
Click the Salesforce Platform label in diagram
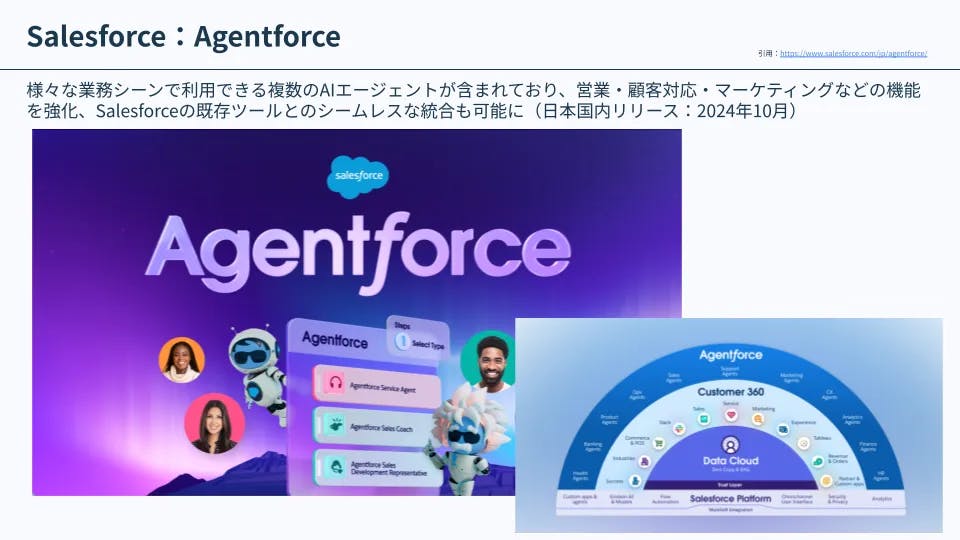[x=730, y=499]
